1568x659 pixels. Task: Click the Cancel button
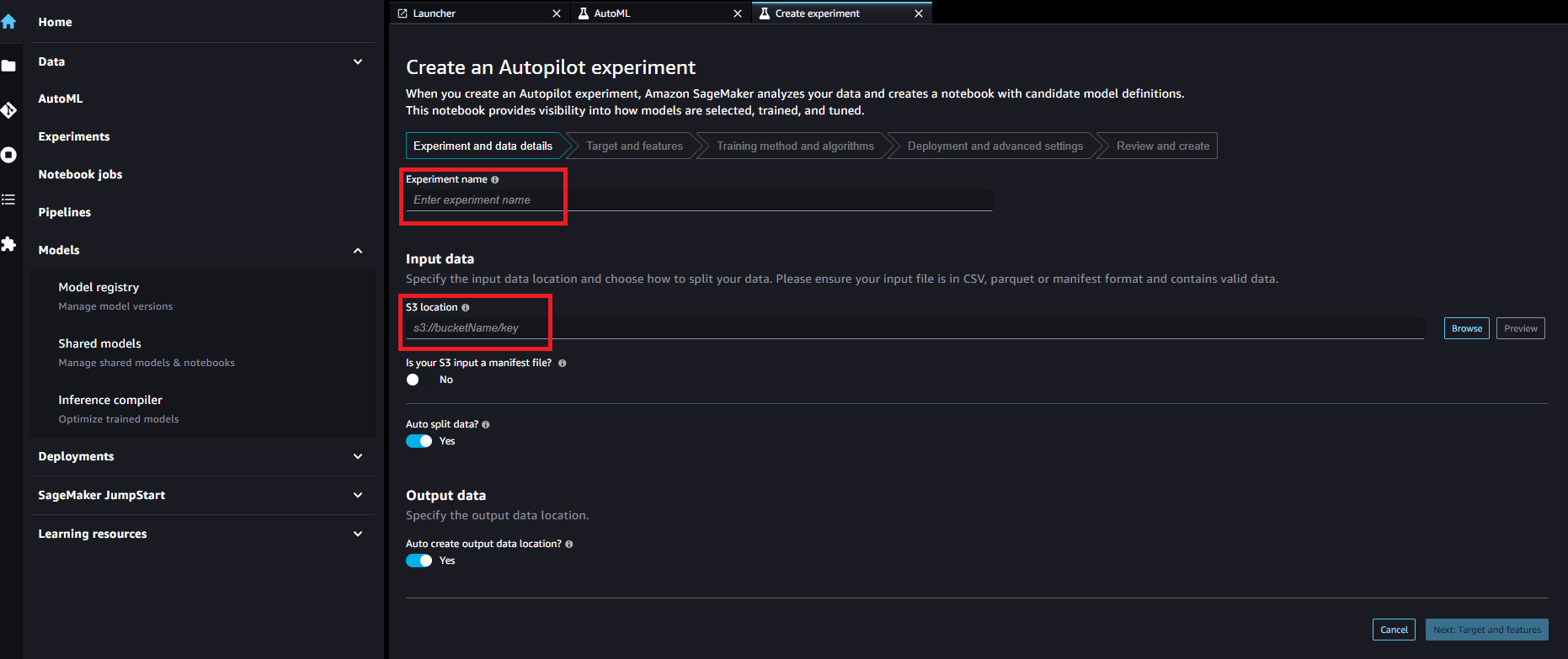[1394, 630]
